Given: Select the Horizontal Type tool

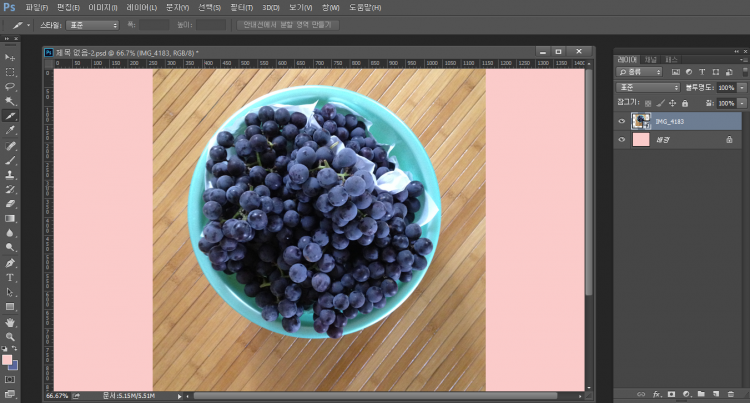Looking at the screenshot, I should click(10, 277).
